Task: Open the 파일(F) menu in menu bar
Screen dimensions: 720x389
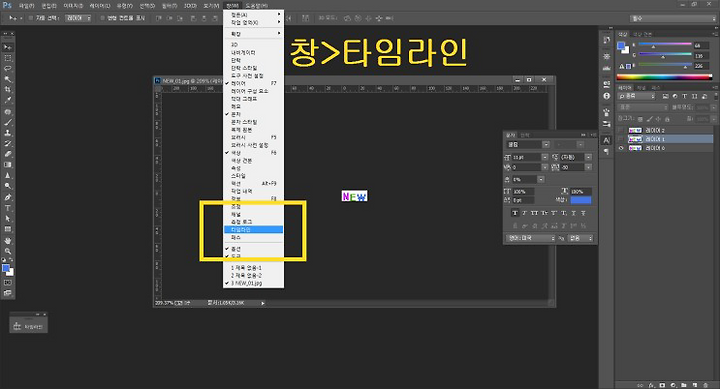Action: click(x=27, y=6)
